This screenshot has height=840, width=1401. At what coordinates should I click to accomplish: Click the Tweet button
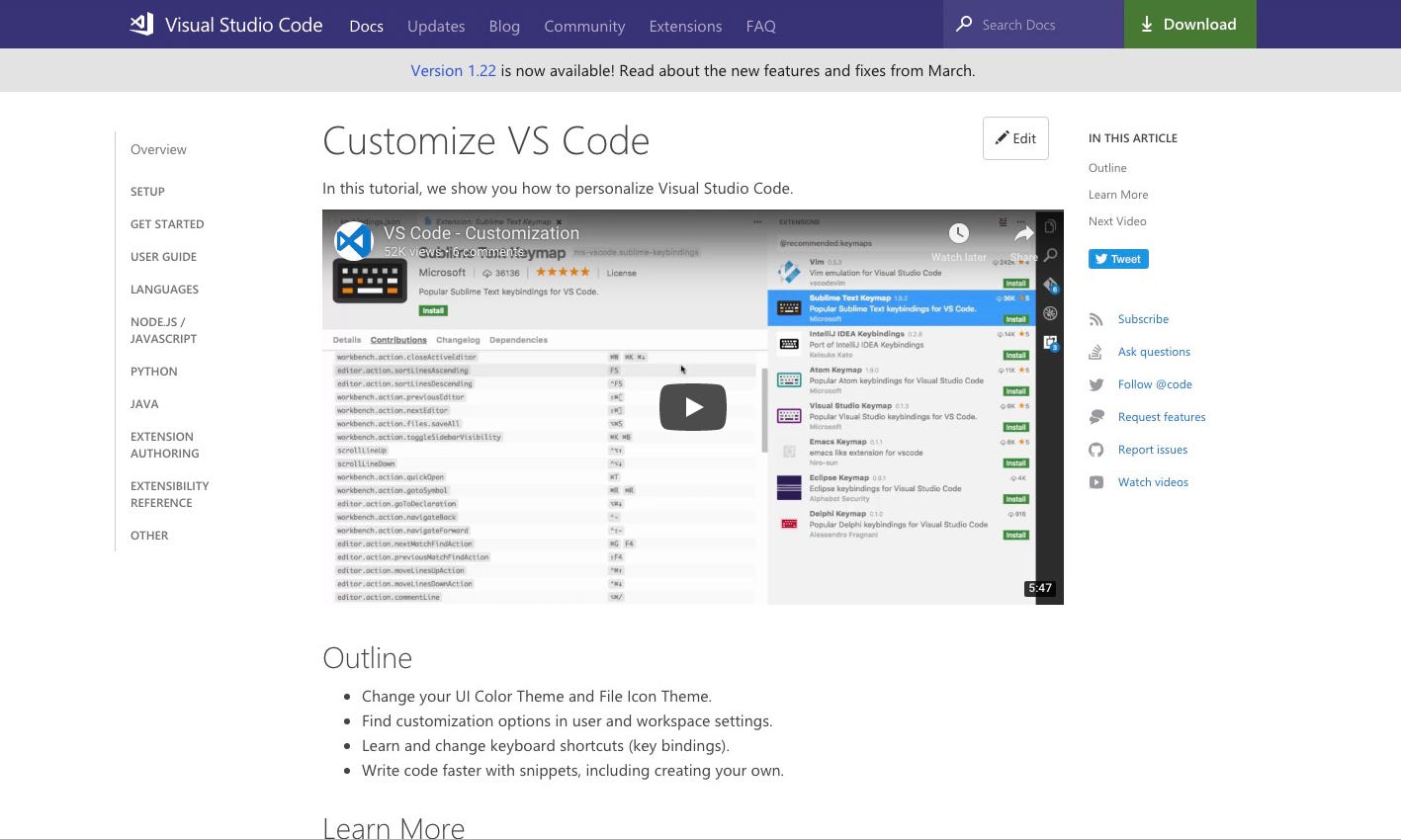[x=1118, y=259]
